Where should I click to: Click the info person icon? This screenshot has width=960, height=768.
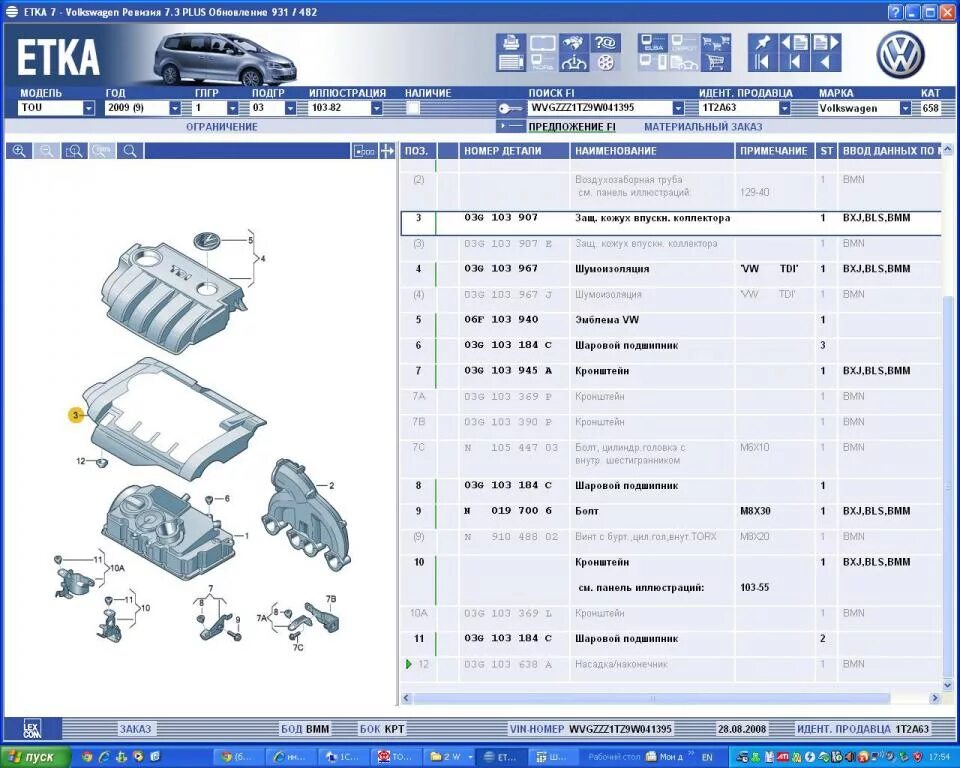574,62
